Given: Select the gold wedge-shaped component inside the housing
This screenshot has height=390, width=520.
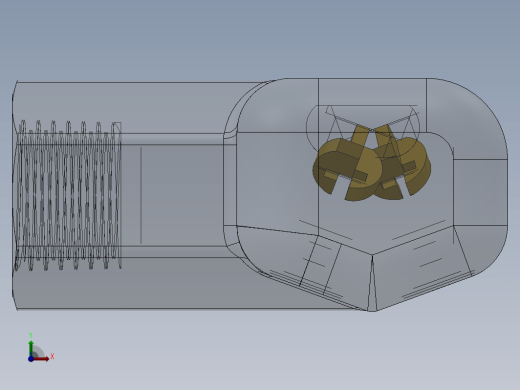Looking at the screenshot, I should tap(371, 163).
